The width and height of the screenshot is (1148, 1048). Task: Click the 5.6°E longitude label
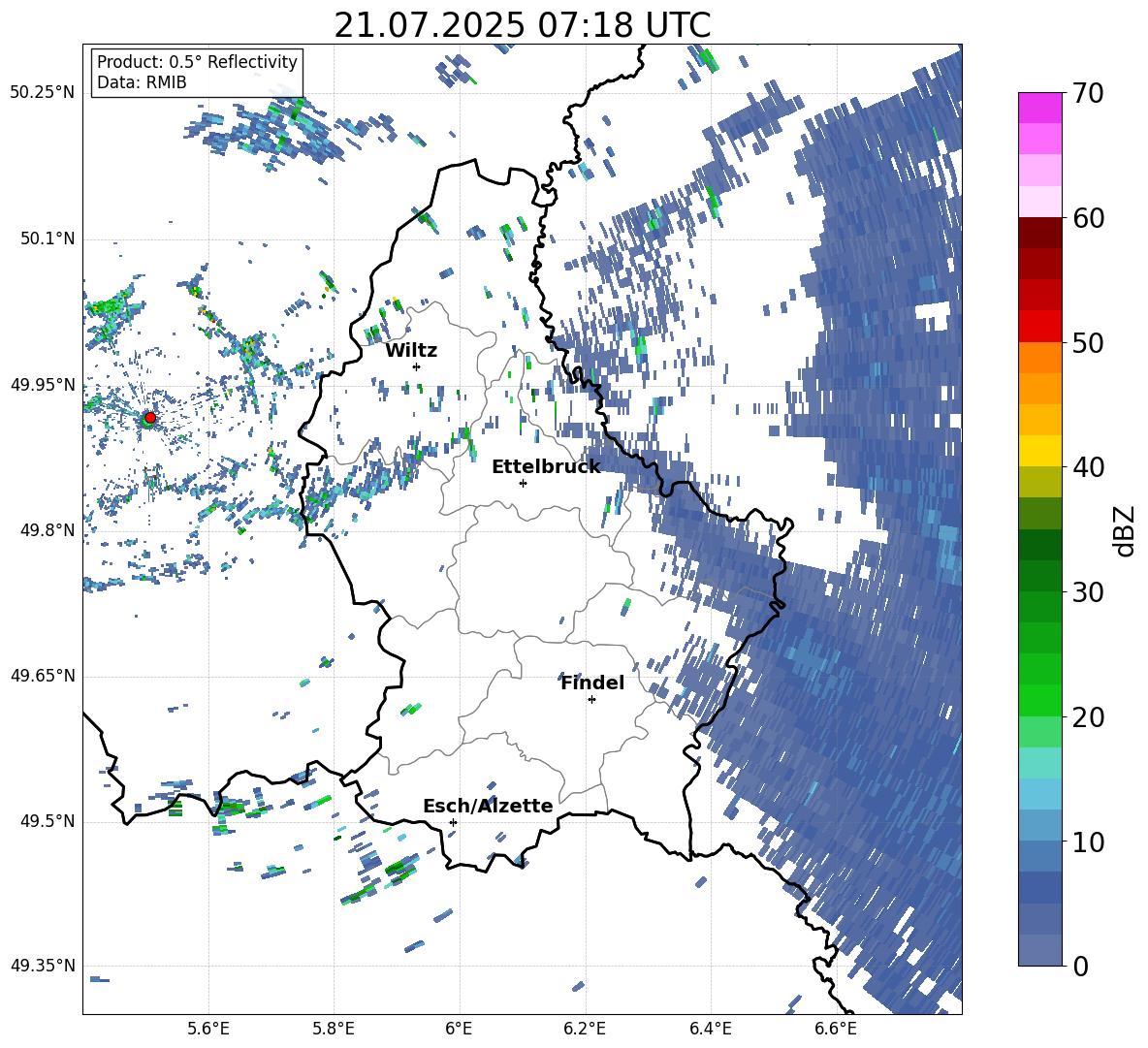208,1030
